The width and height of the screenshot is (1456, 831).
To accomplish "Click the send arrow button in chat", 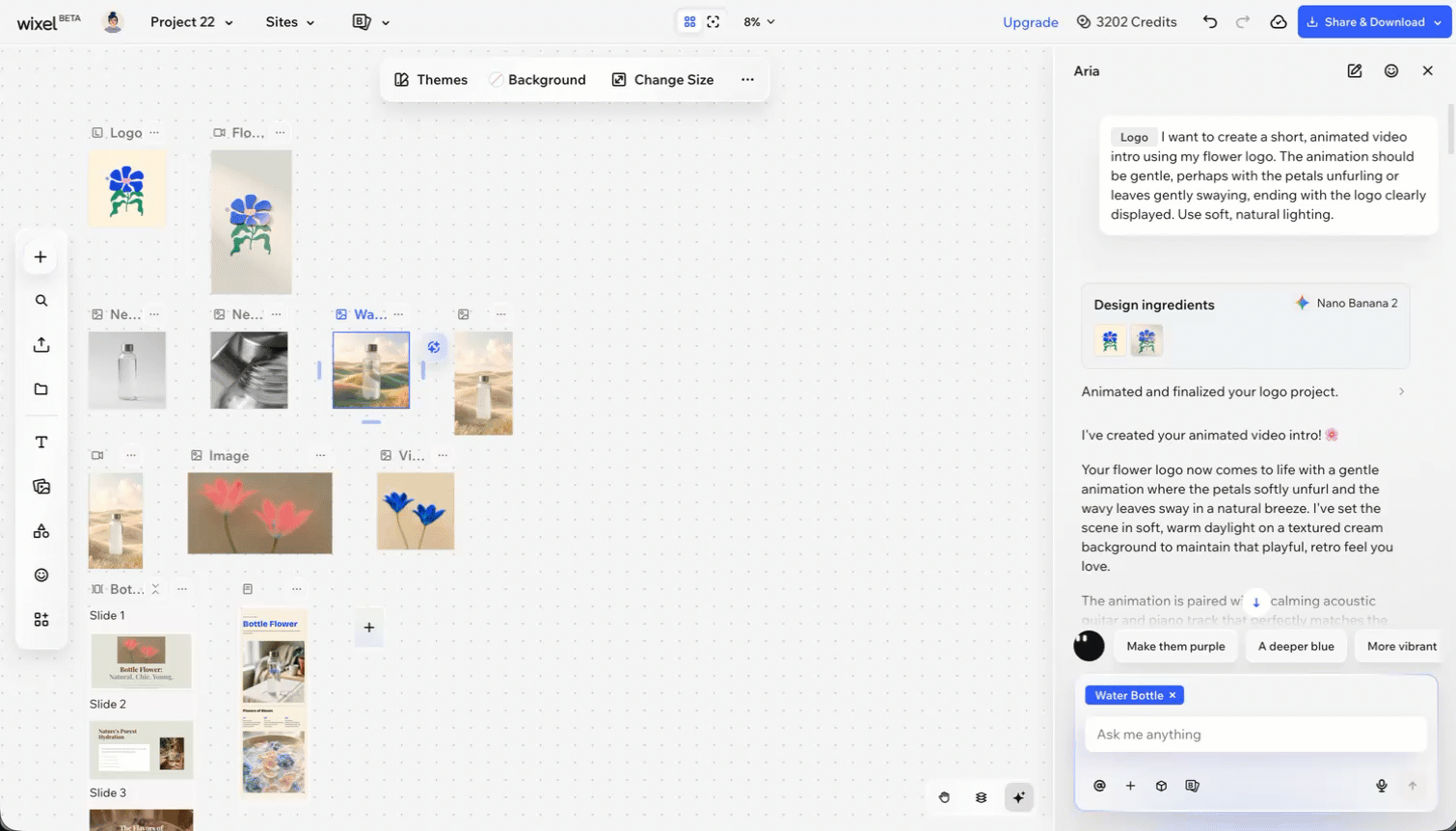I will click(x=1413, y=786).
